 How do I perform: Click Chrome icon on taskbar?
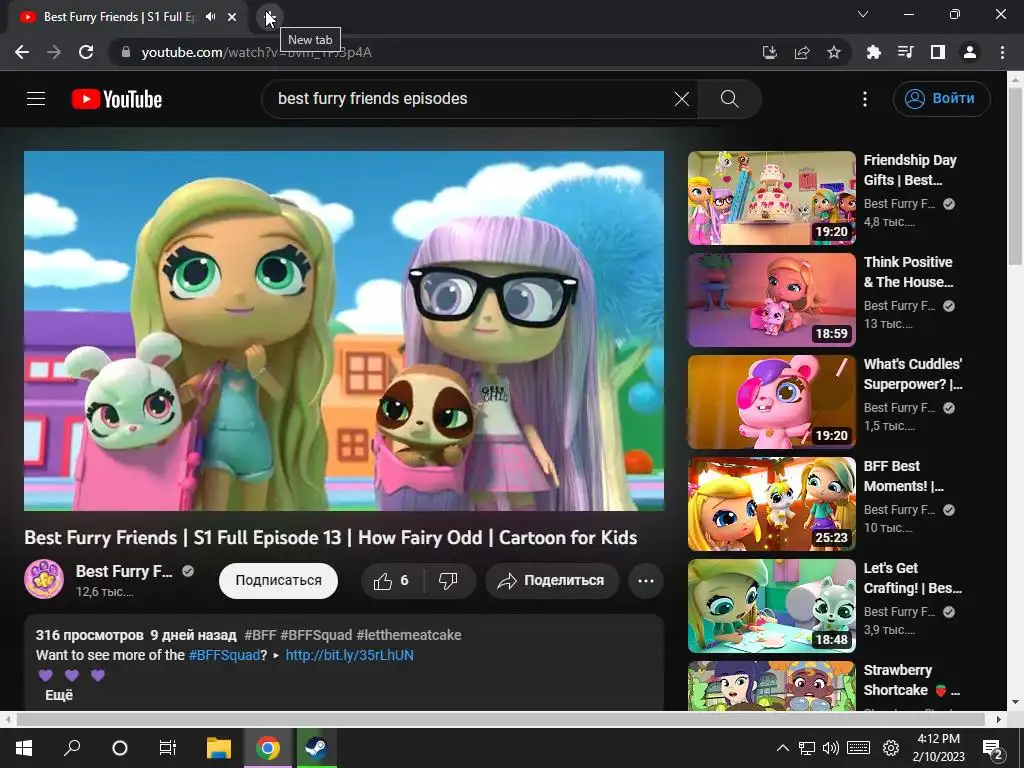[x=268, y=748]
